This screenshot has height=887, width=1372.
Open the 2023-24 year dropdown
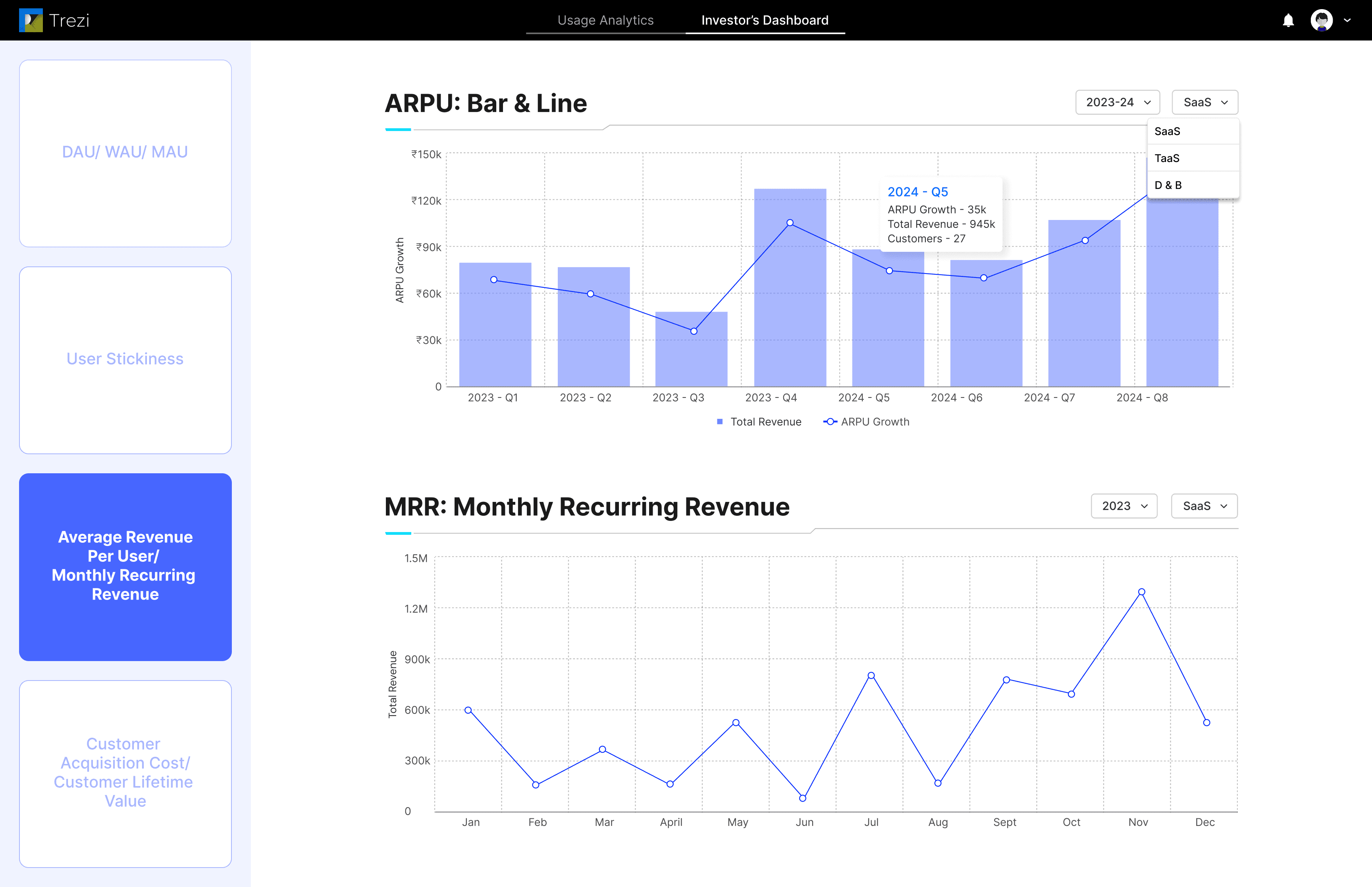click(1118, 102)
